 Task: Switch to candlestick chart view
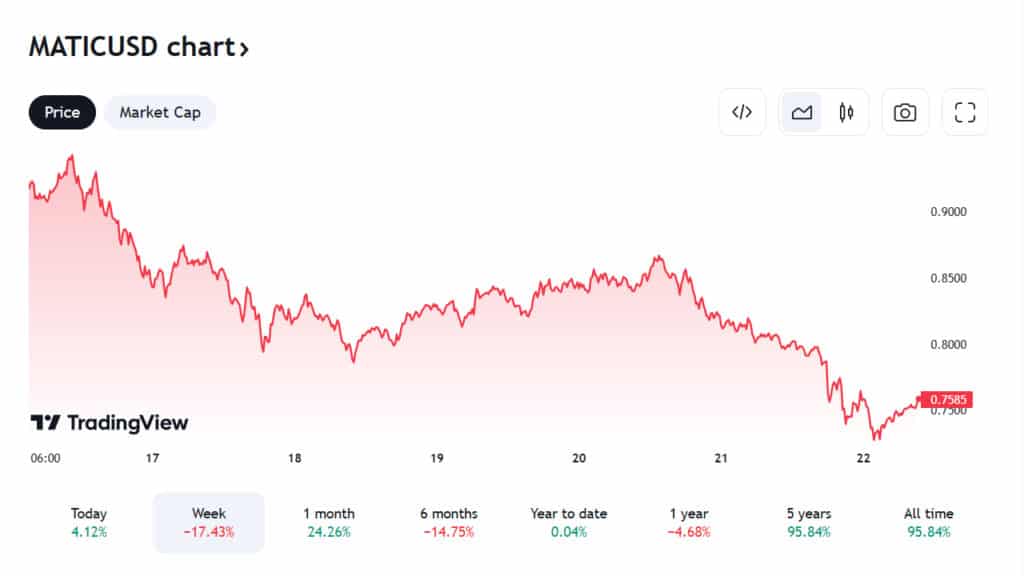[846, 112]
